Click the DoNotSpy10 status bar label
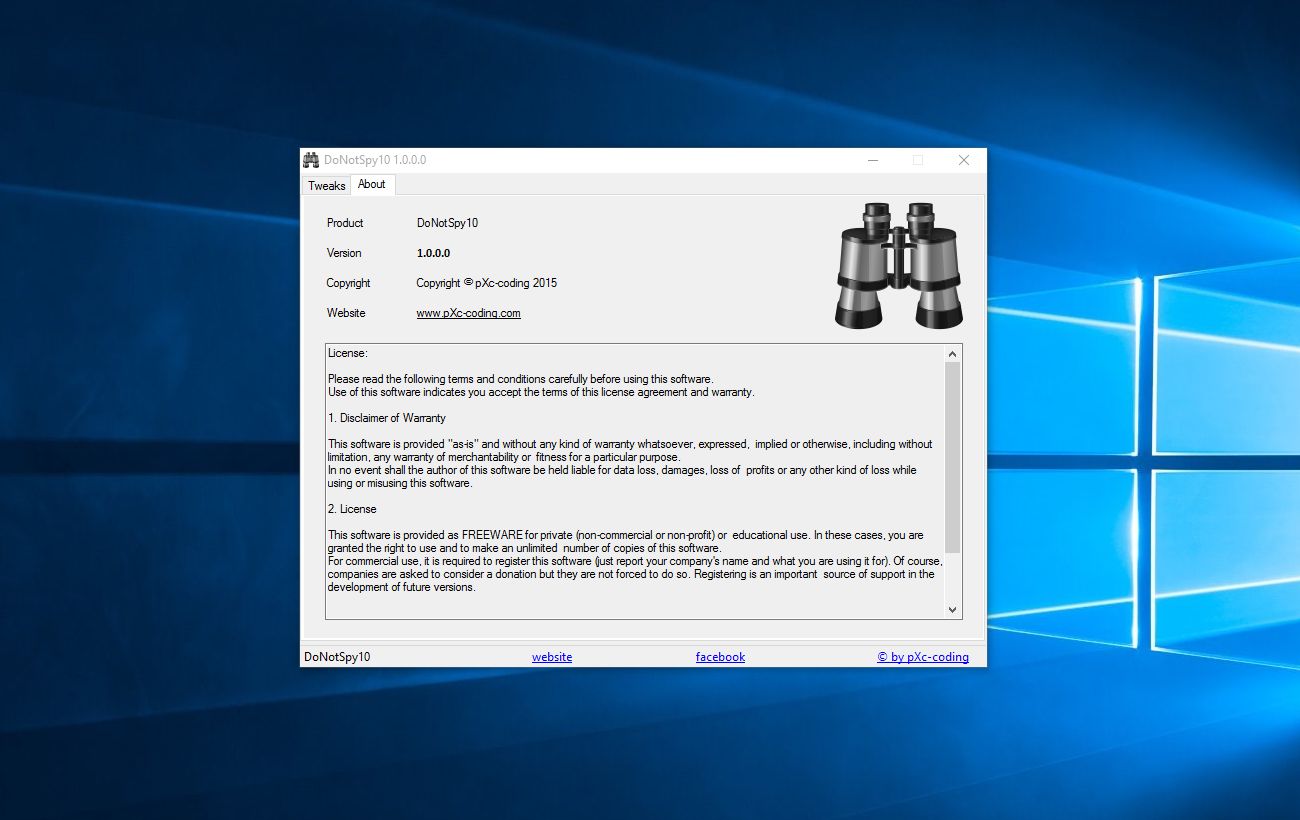Image resolution: width=1300 pixels, height=820 pixels. (337, 657)
